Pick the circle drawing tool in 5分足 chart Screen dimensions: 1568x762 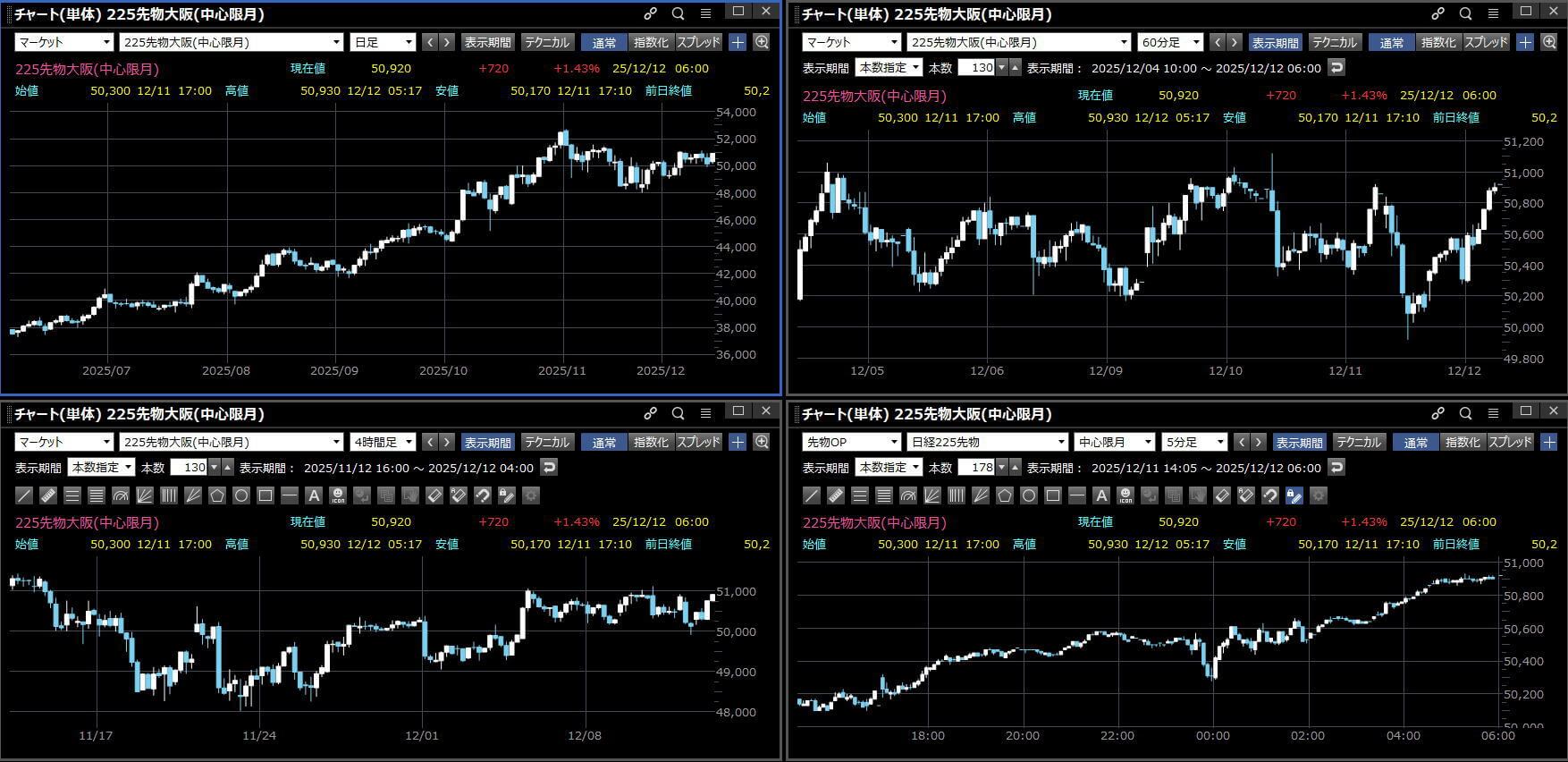pyautogui.click(x=1029, y=495)
